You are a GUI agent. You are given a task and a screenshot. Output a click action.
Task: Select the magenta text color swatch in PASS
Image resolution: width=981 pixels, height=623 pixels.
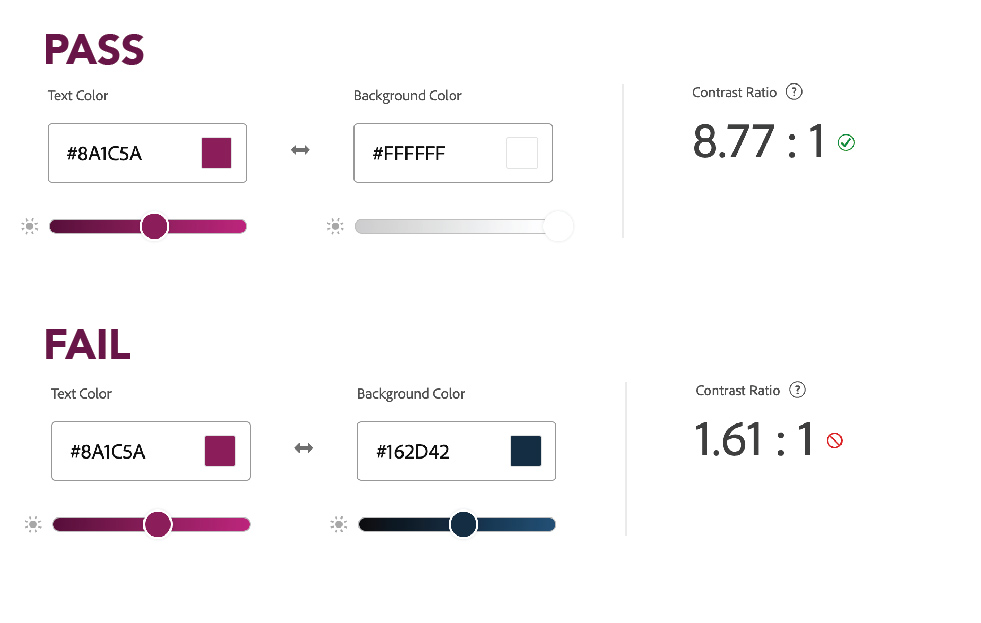(217, 153)
